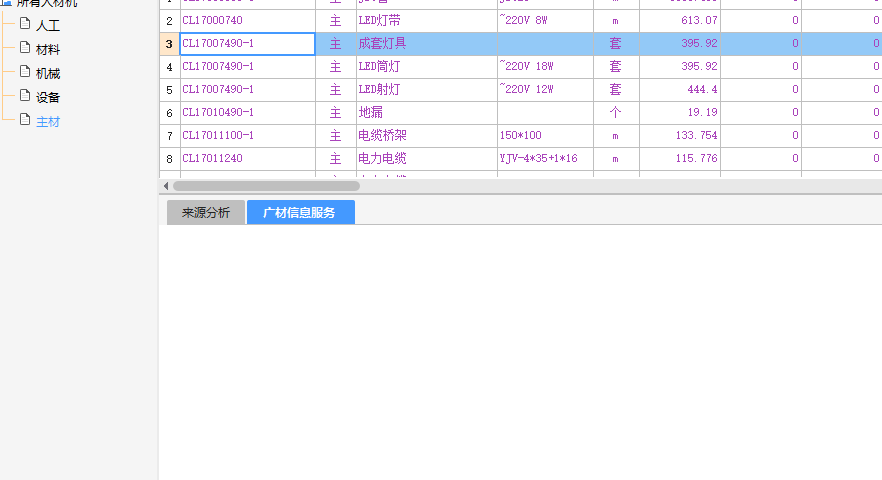The image size is (882, 480).
Task: Click the LED射灯 name cell
Action: (426, 90)
